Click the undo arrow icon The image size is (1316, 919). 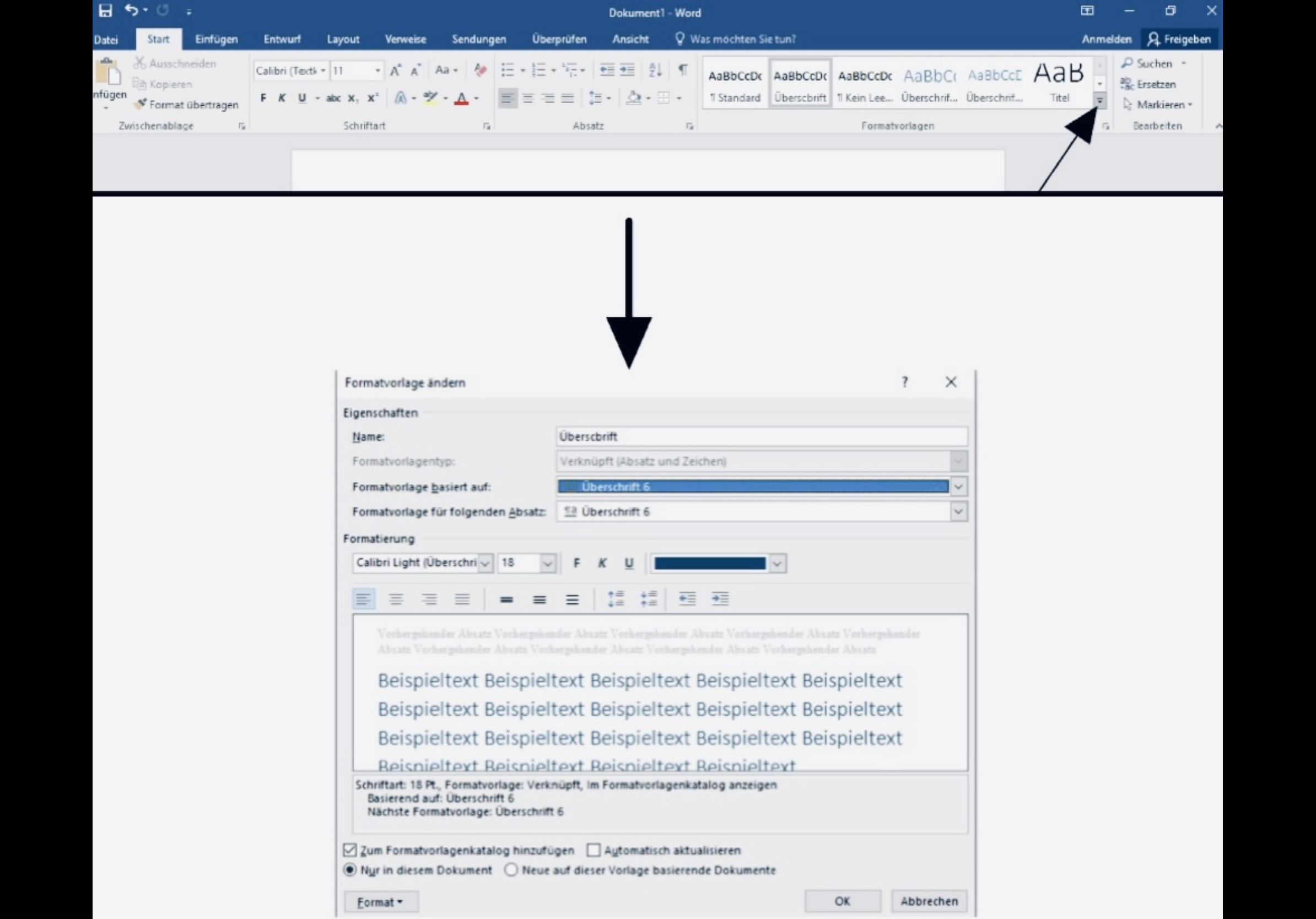pos(131,10)
